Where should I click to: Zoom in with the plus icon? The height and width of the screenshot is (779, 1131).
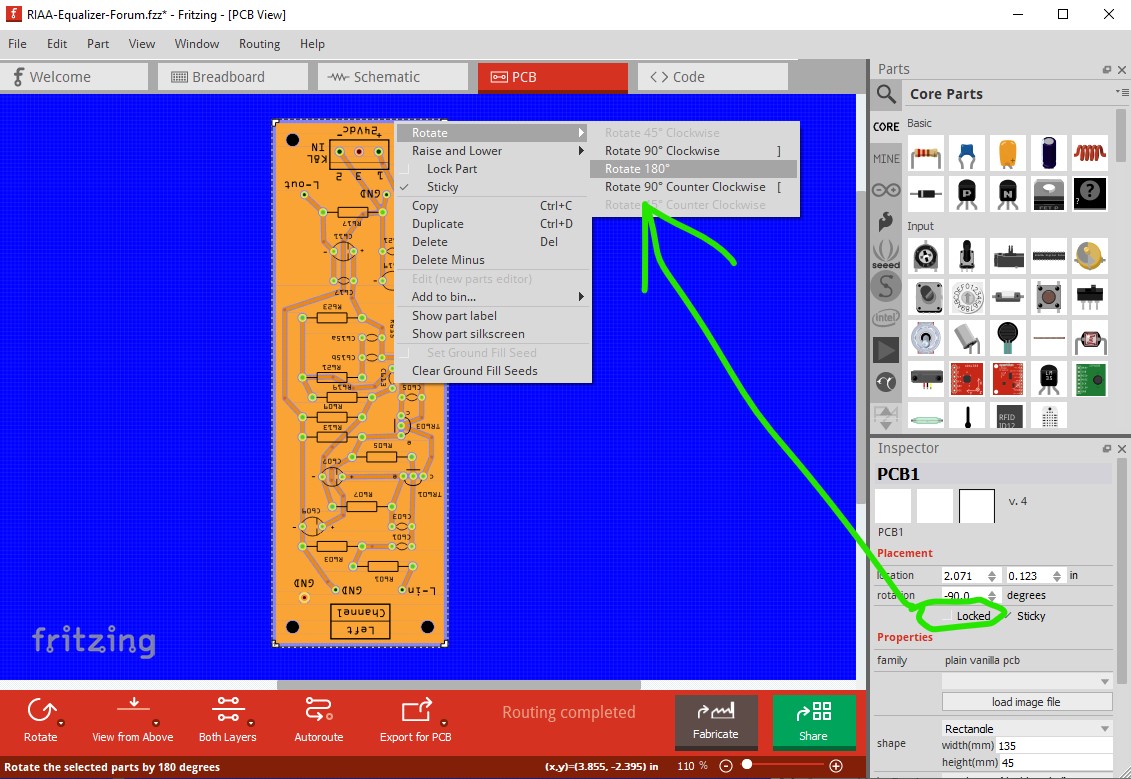tap(836, 766)
